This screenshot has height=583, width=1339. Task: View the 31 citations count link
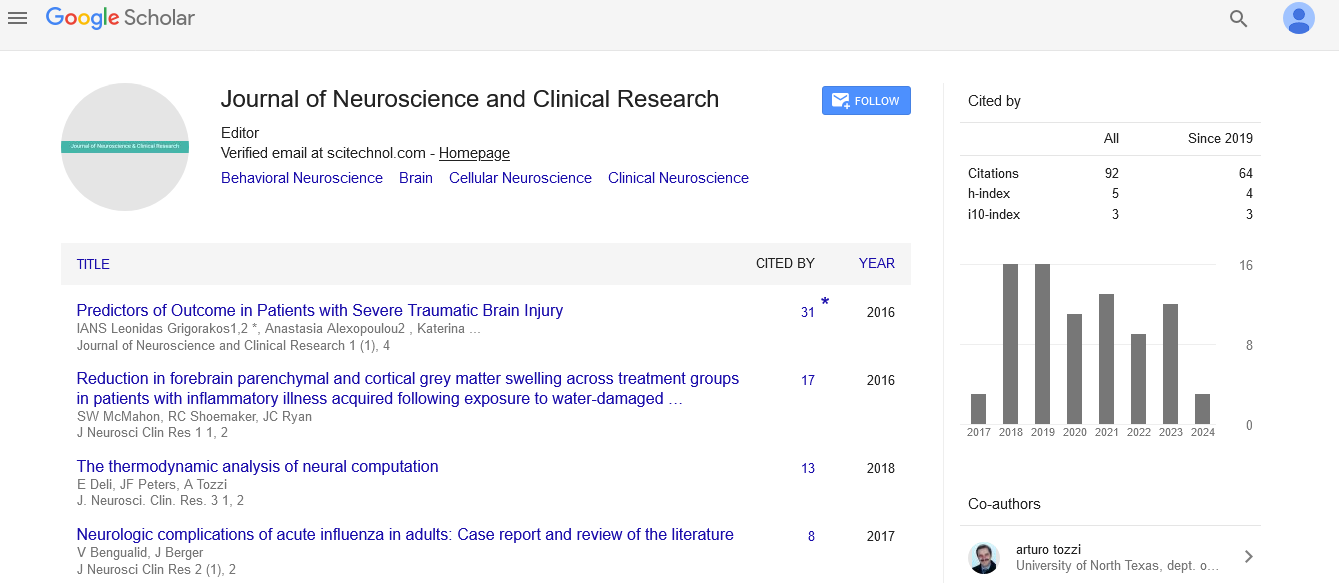(x=808, y=313)
